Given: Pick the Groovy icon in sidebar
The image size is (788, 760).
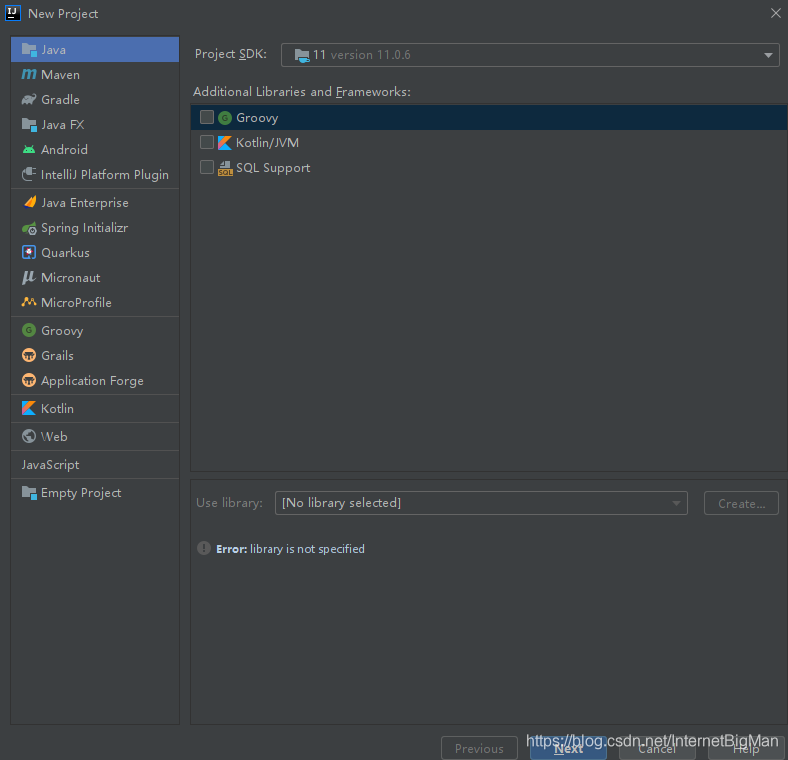Looking at the screenshot, I should (29, 330).
